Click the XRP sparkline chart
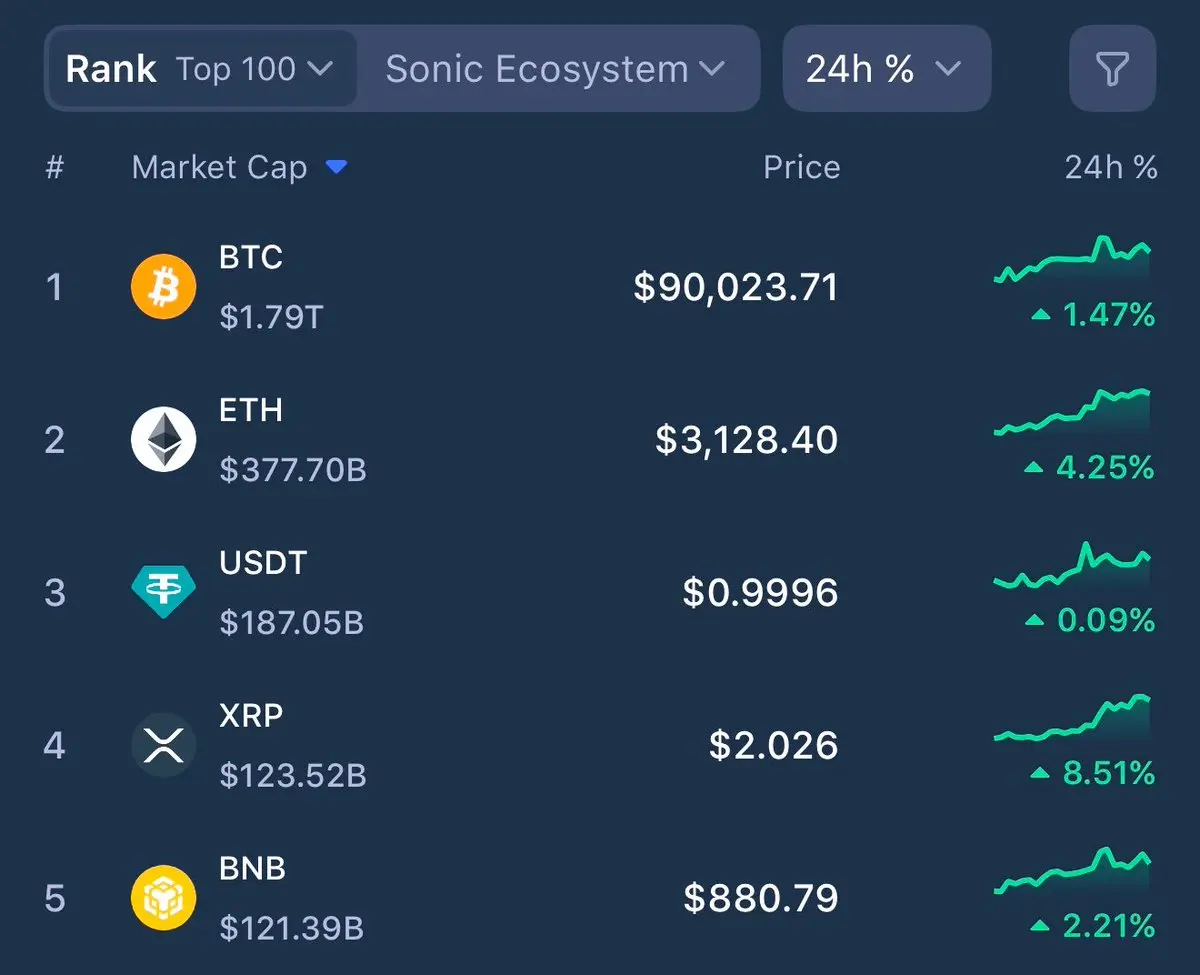1200x975 pixels. [1073, 719]
